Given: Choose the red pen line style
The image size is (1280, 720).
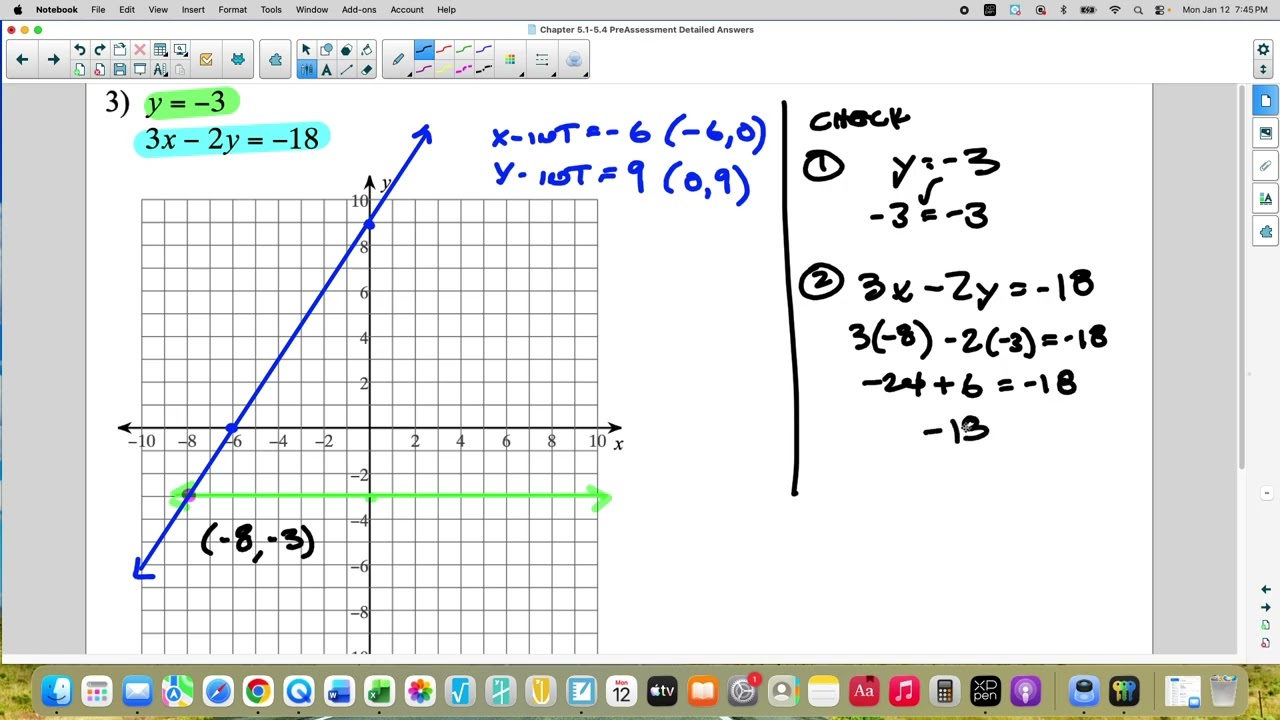Looking at the screenshot, I should click(x=444, y=50).
